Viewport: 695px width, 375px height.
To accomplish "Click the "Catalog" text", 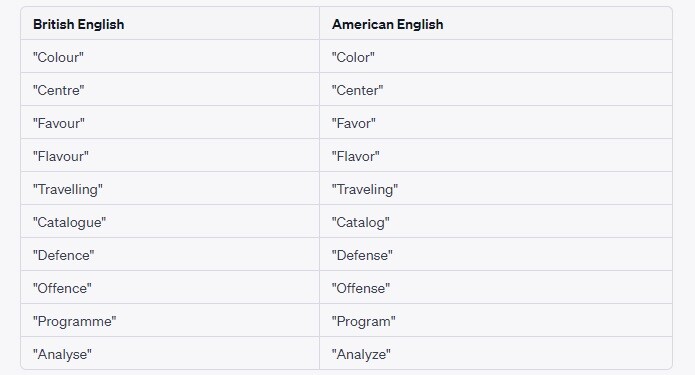I will click(360, 222).
